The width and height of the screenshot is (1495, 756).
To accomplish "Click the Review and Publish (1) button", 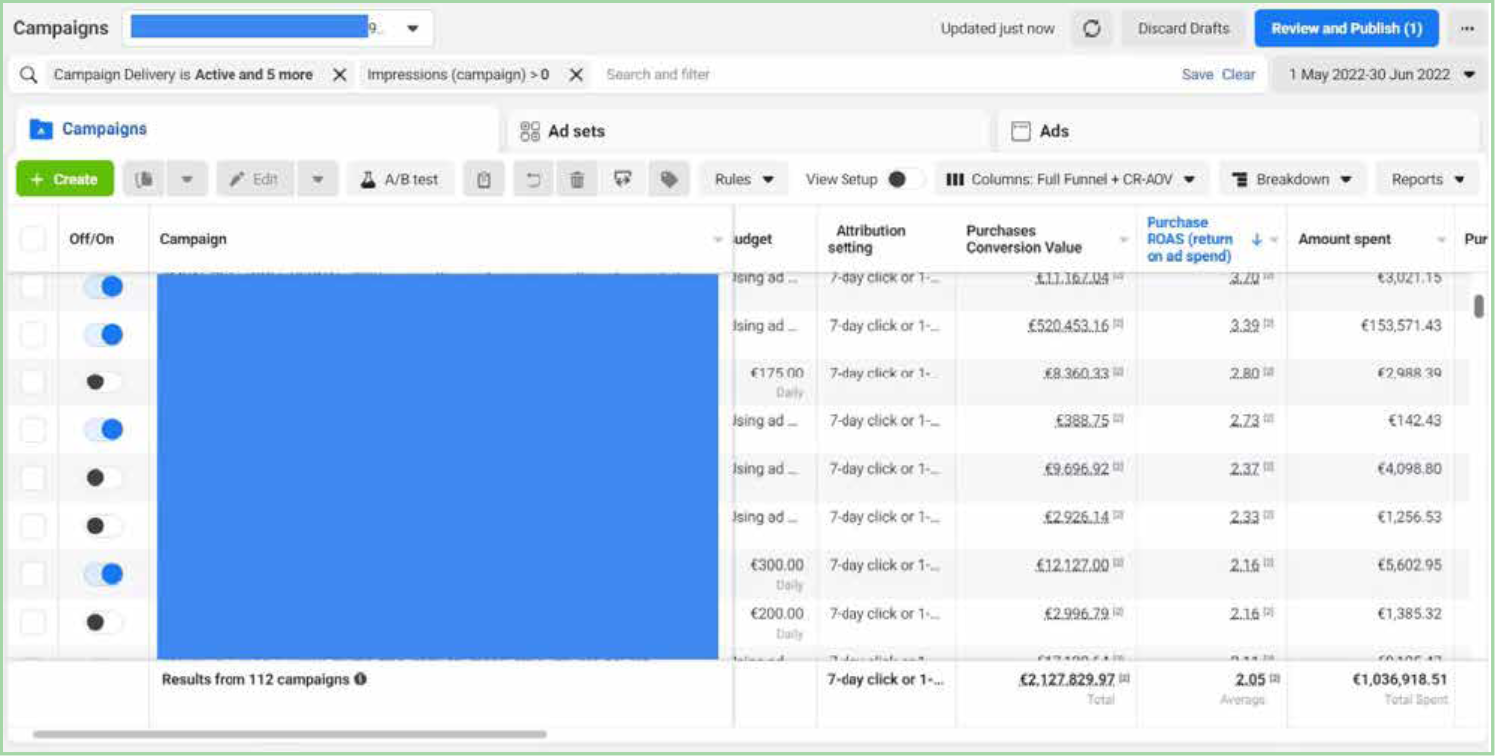I will [x=1345, y=29].
